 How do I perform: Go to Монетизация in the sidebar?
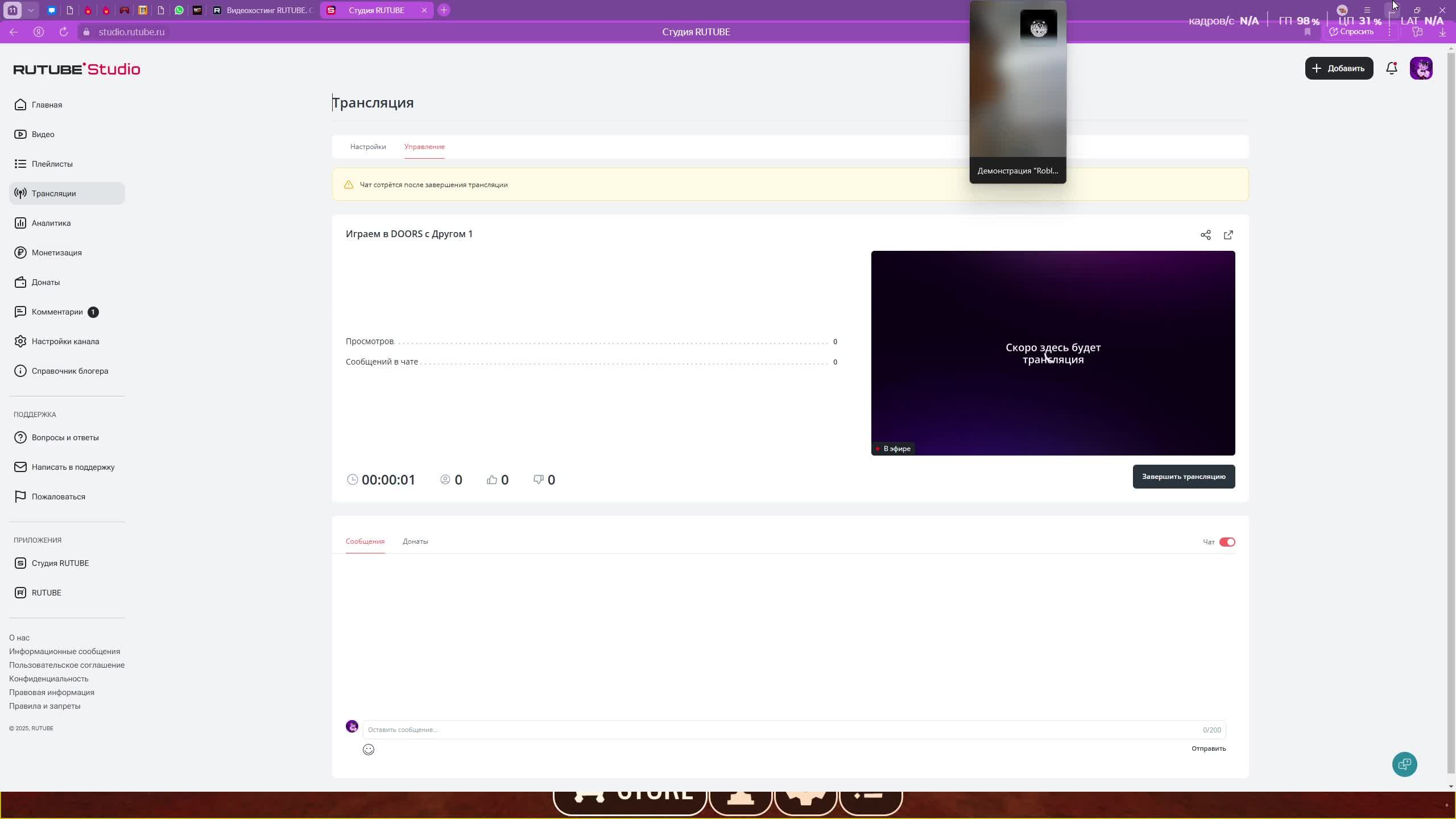(x=56, y=253)
